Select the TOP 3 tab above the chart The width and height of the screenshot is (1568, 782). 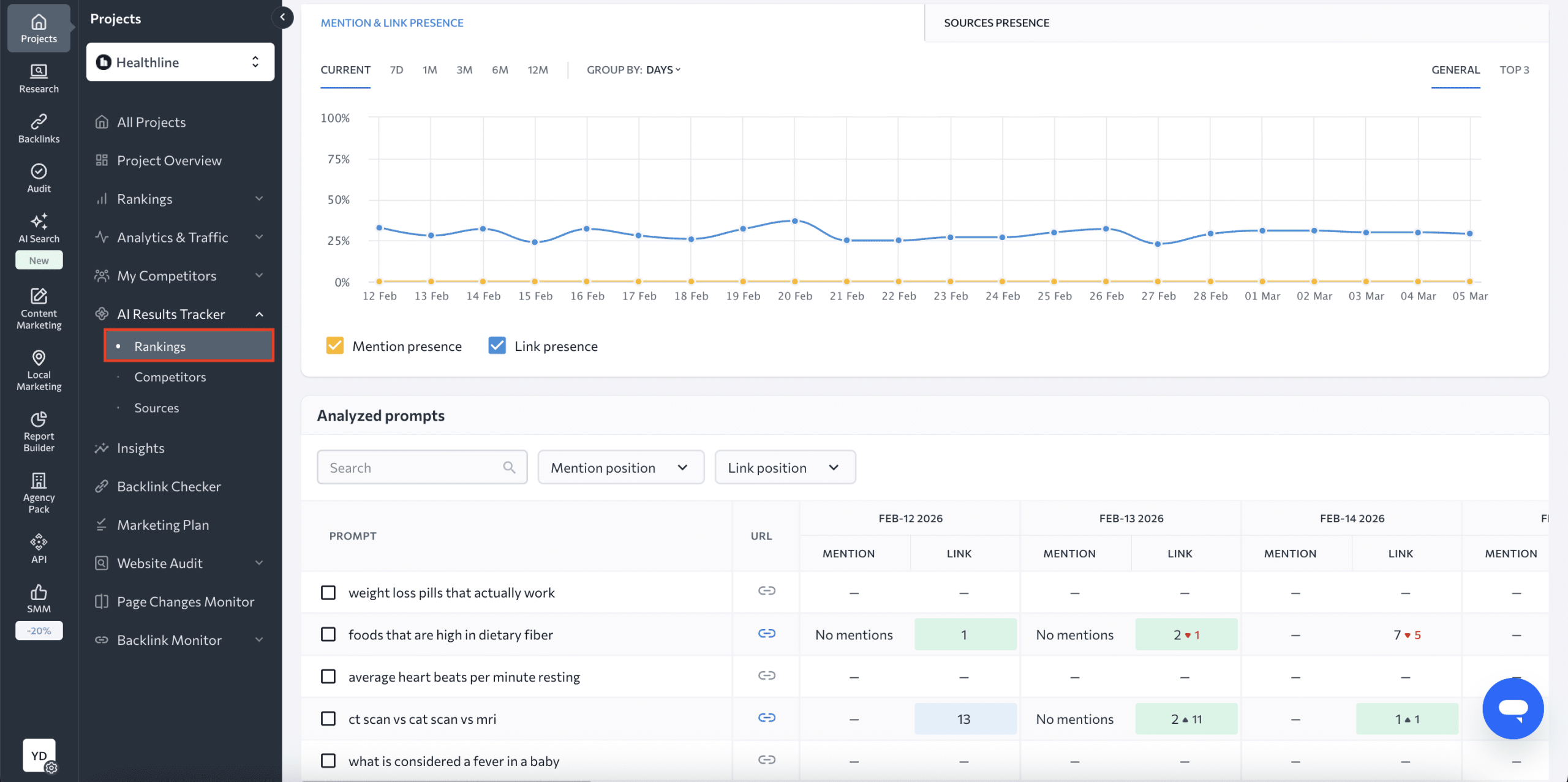[1514, 69]
